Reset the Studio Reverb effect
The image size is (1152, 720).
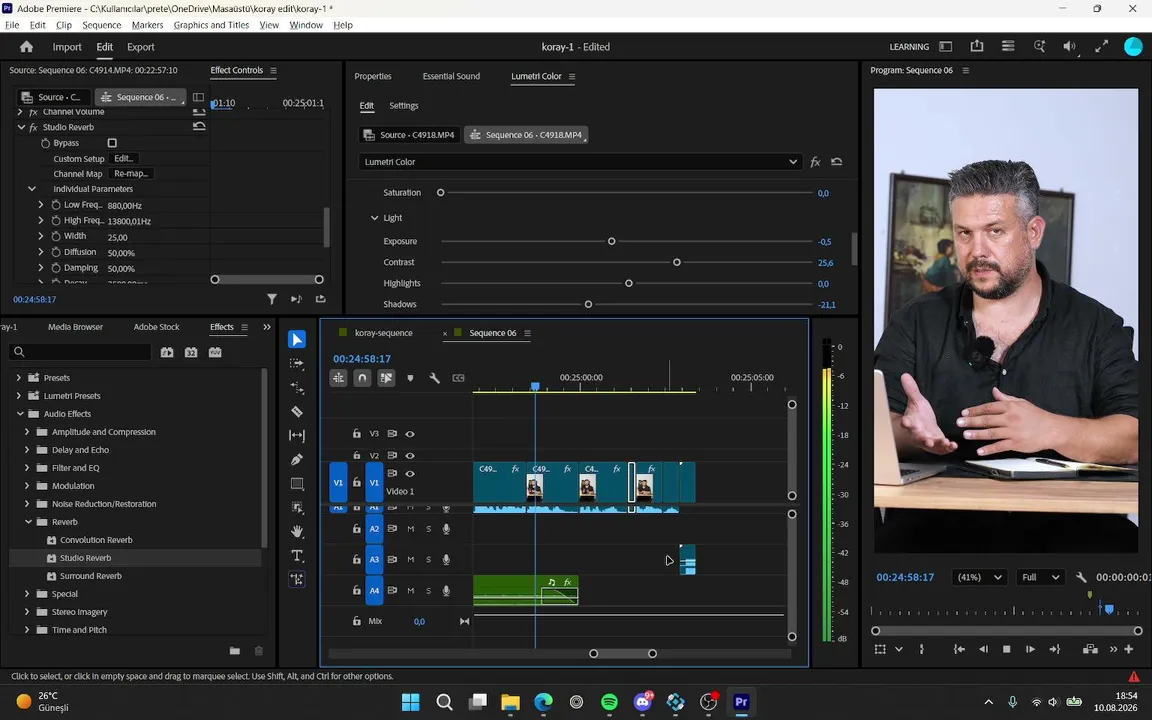[198, 126]
